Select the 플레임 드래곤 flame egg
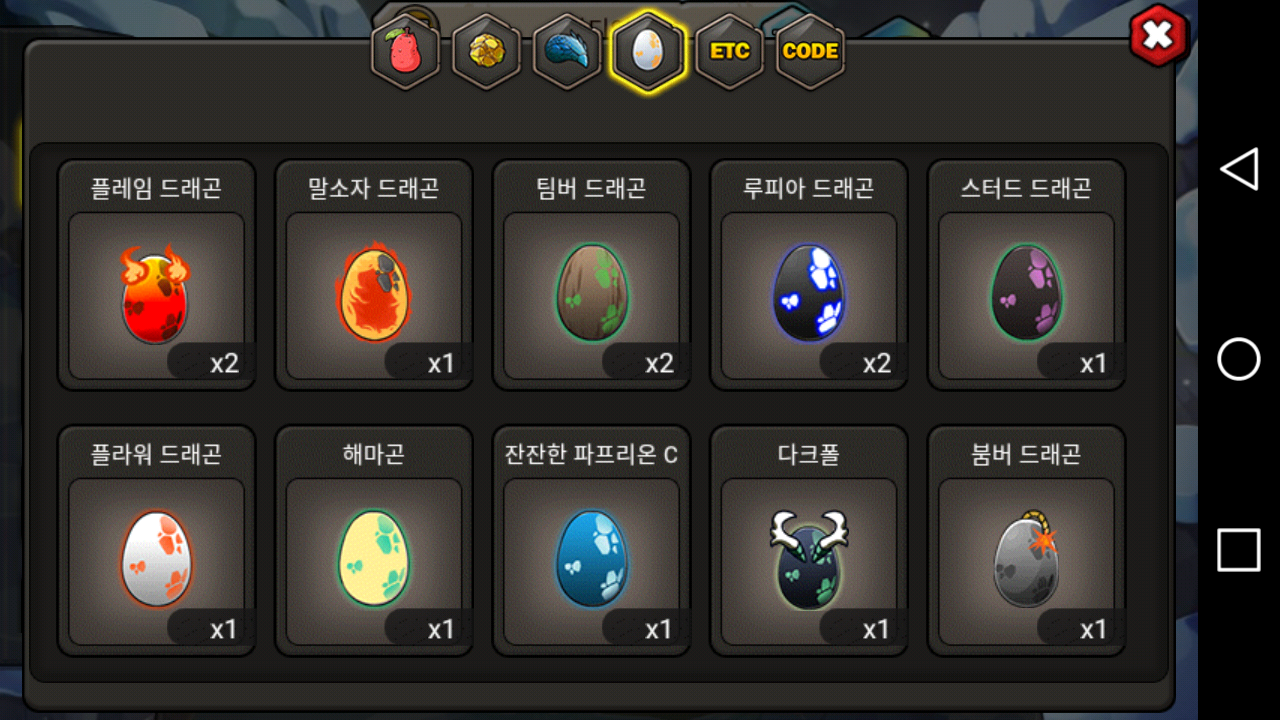1280x720 pixels. [x=157, y=275]
